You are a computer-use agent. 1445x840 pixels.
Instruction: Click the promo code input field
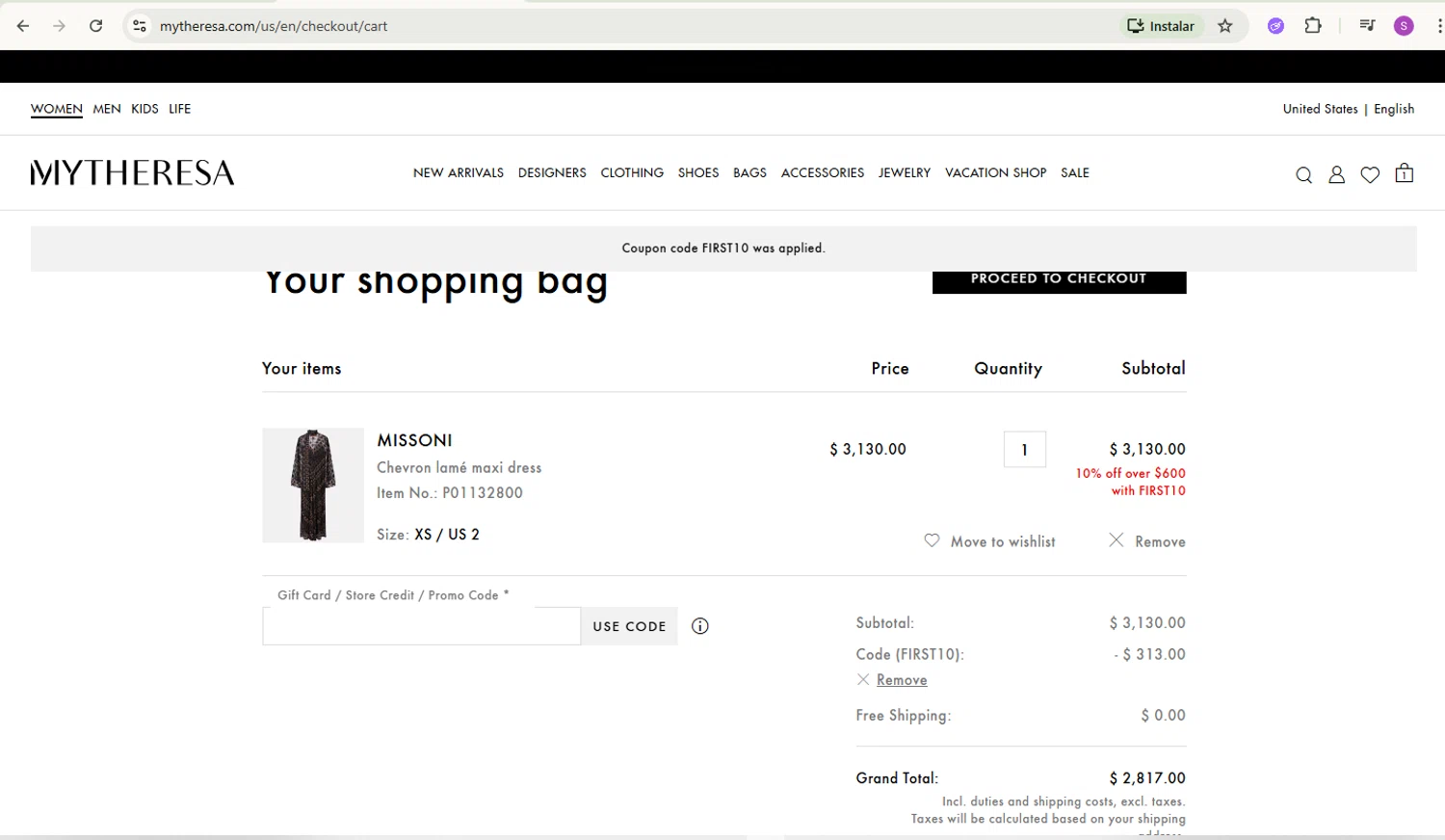coord(421,626)
